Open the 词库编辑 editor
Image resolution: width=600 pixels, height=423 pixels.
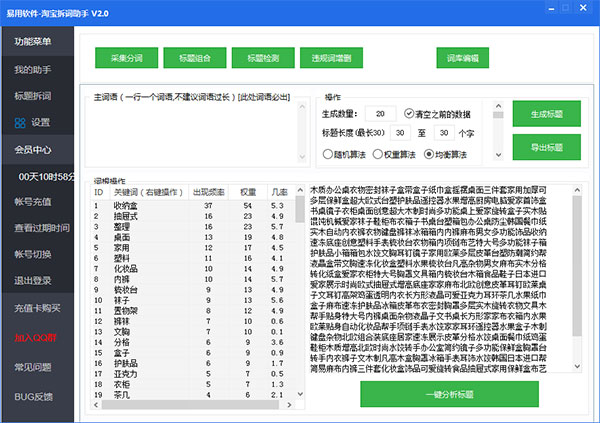tap(463, 58)
